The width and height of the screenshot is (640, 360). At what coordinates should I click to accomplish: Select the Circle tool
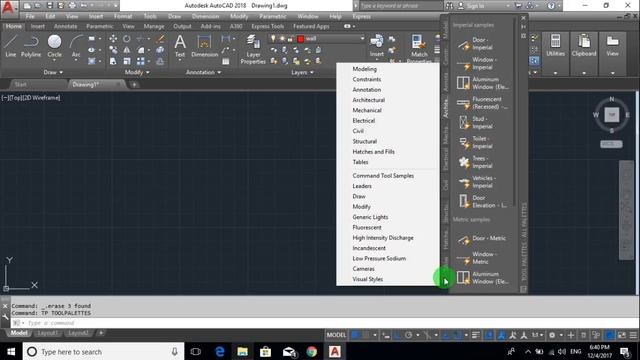pyautogui.click(x=54, y=46)
